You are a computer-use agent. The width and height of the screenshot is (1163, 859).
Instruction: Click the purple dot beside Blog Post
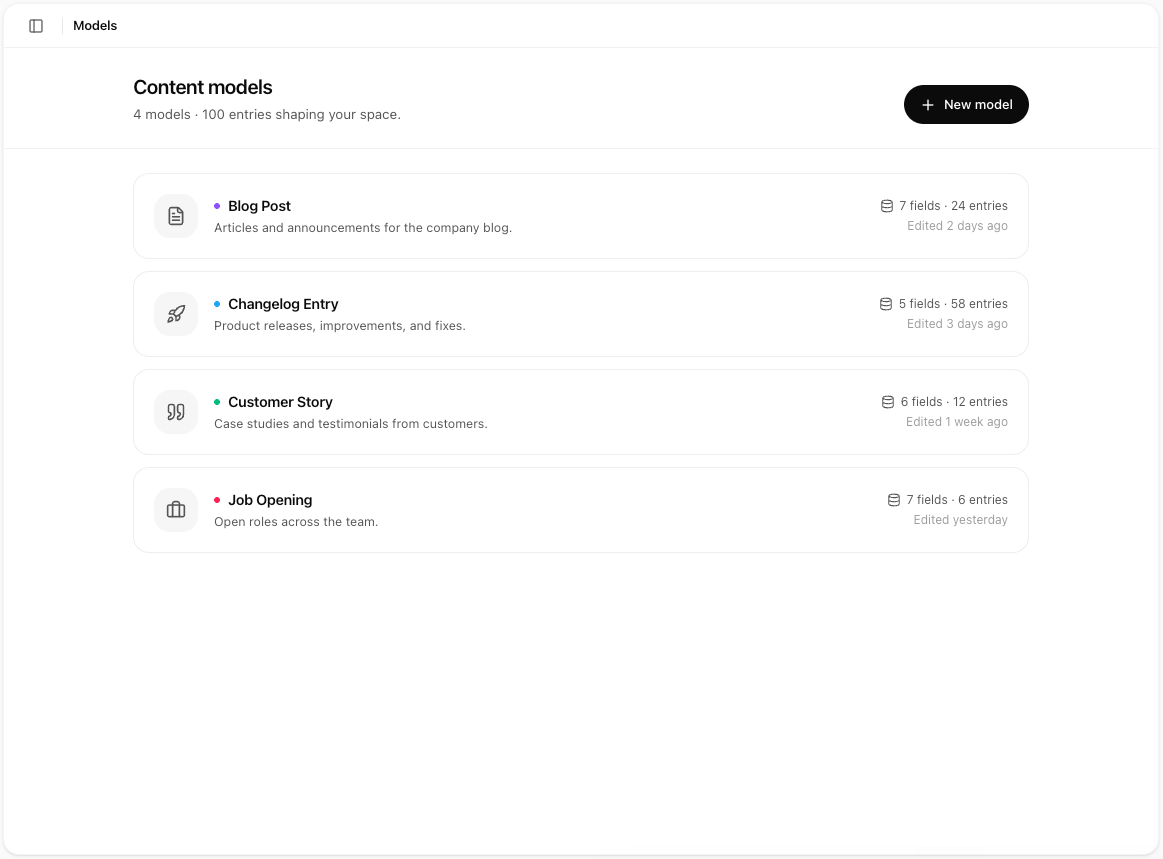point(217,206)
